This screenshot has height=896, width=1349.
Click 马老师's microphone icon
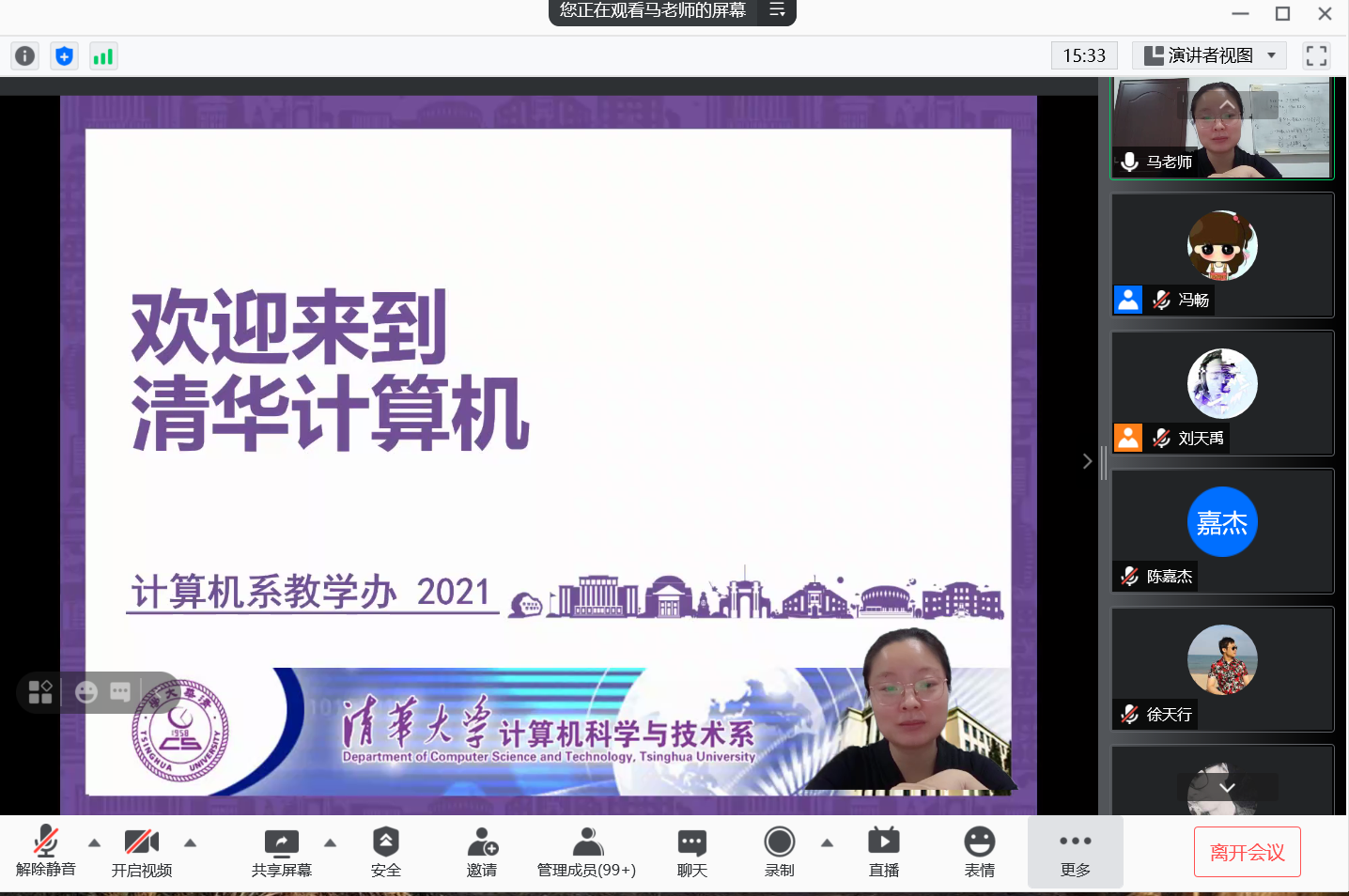coord(1130,162)
